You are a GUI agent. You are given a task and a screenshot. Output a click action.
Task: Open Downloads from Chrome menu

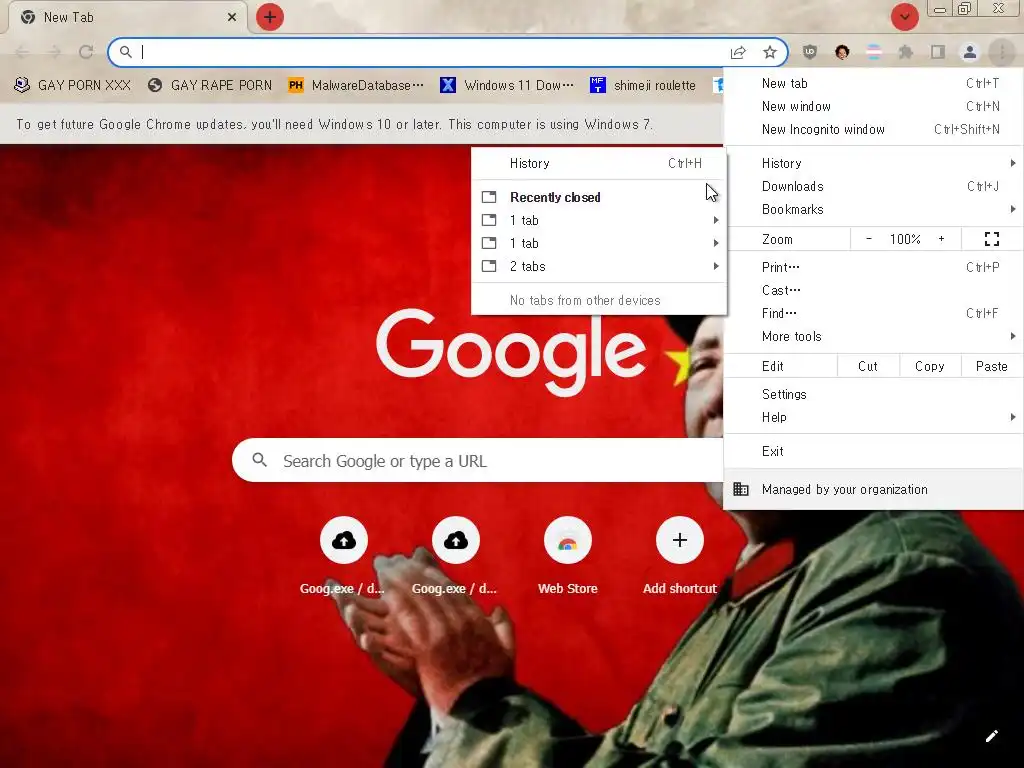[873, 186]
